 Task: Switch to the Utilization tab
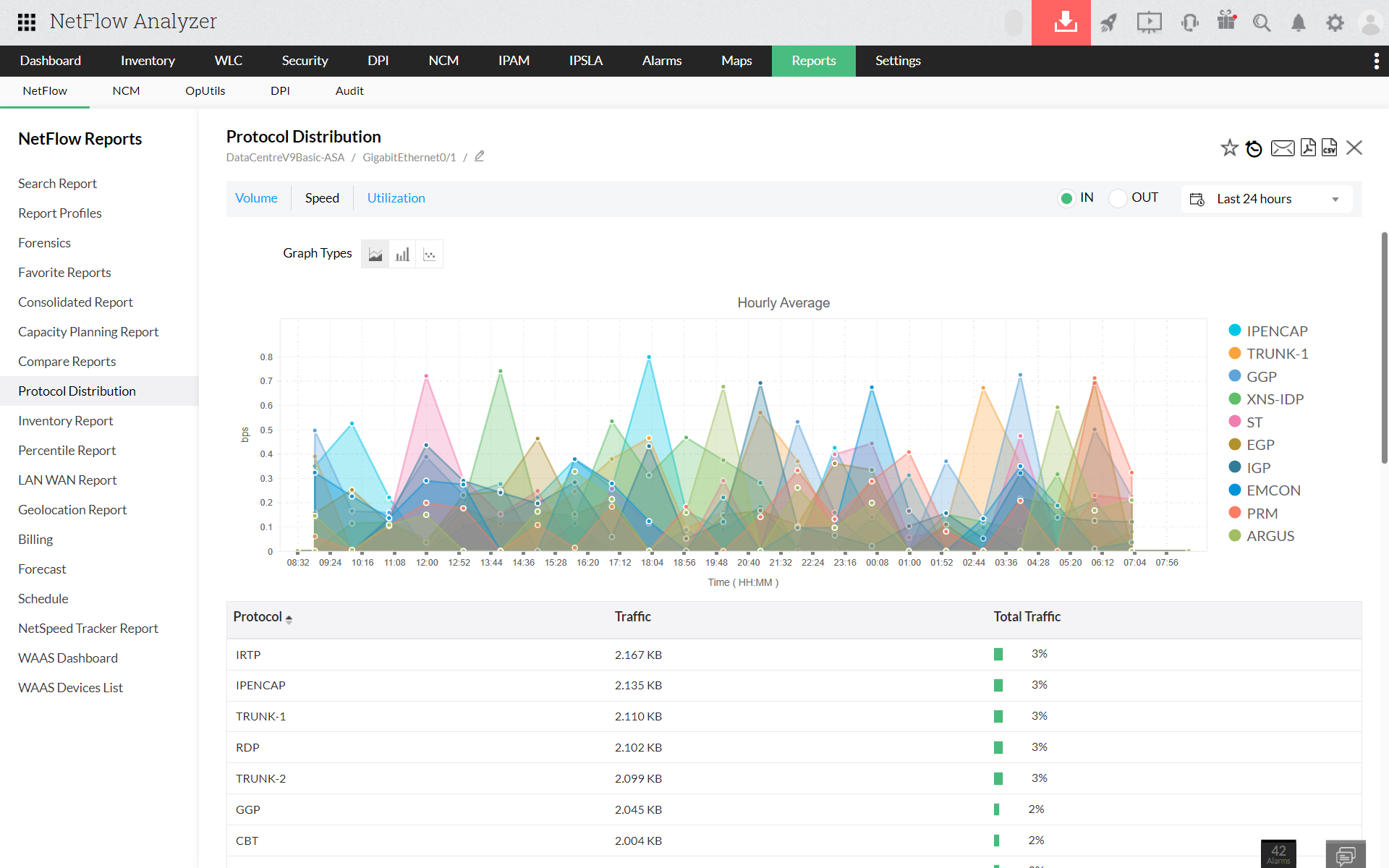[x=396, y=198]
